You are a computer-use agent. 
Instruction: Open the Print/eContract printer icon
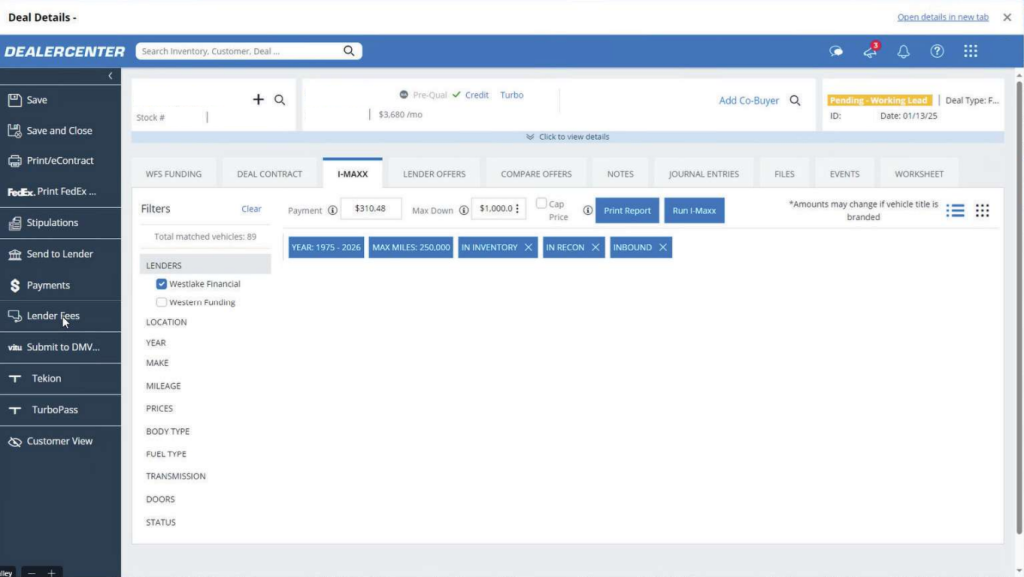pos(14,161)
